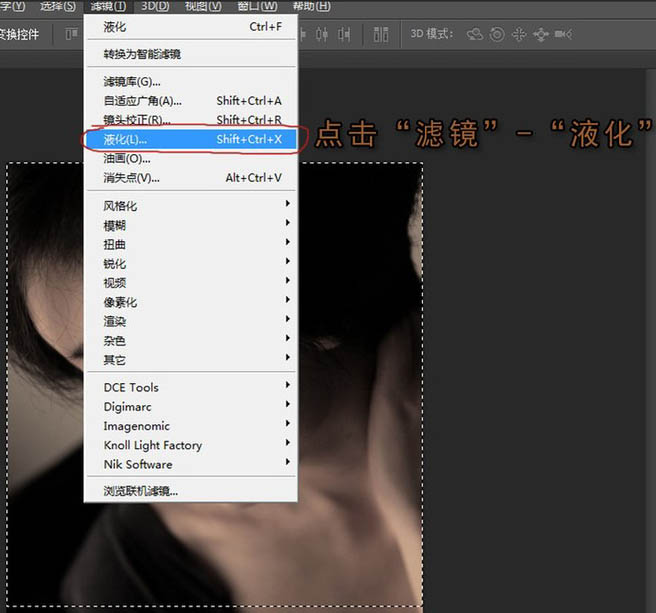Choose last filter 液化 Ctrl+F entry

191,27
